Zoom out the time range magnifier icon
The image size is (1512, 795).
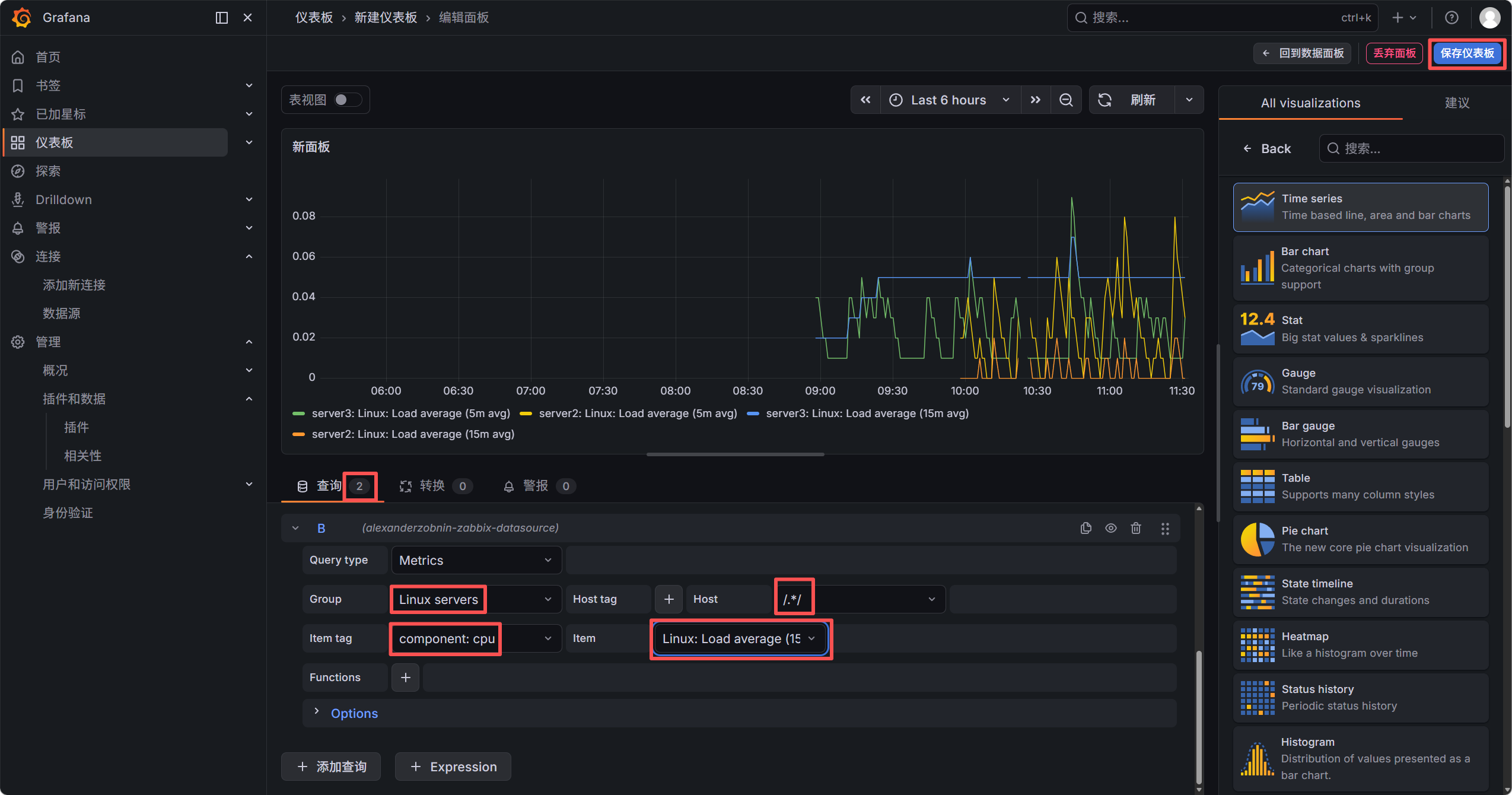(1066, 100)
